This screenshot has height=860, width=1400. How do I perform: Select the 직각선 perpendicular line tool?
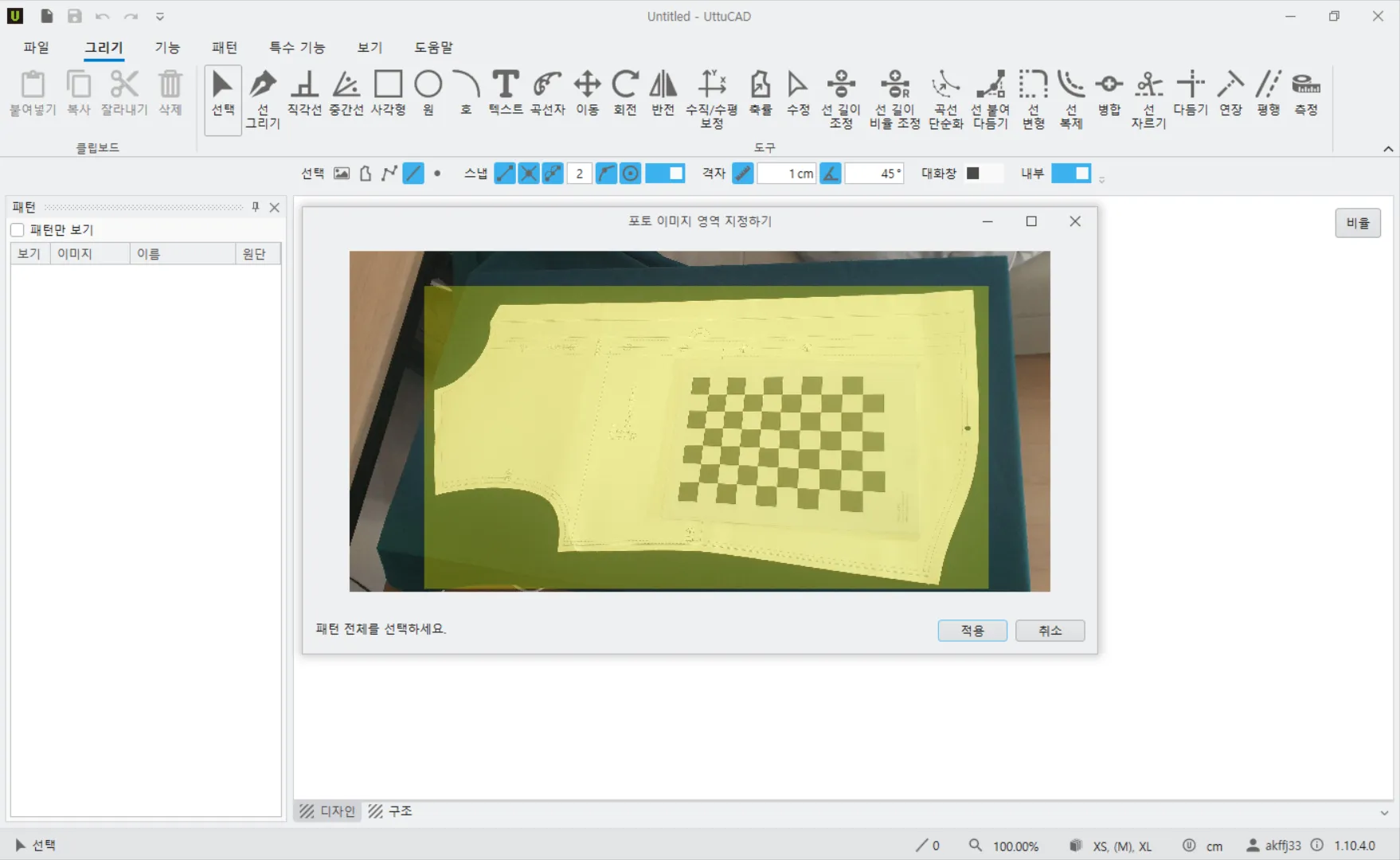click(304, 94)
